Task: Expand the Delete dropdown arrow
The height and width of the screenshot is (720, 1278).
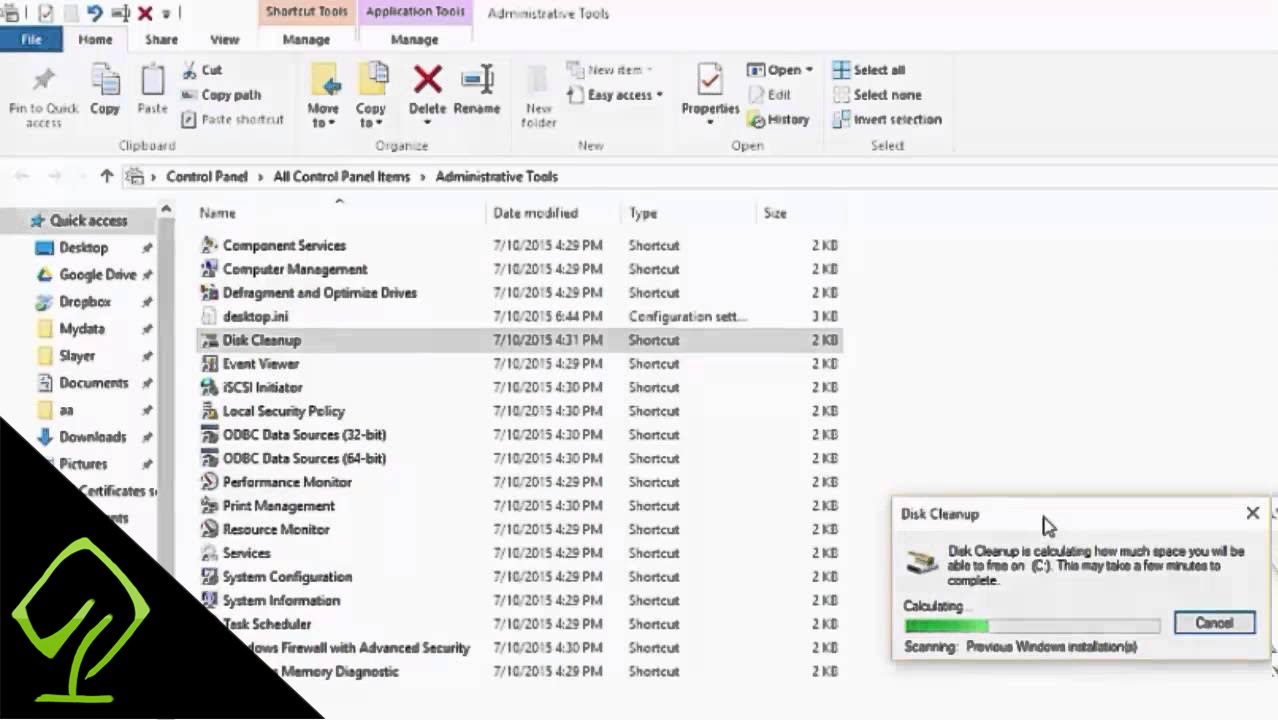Action: click(427, 123)
